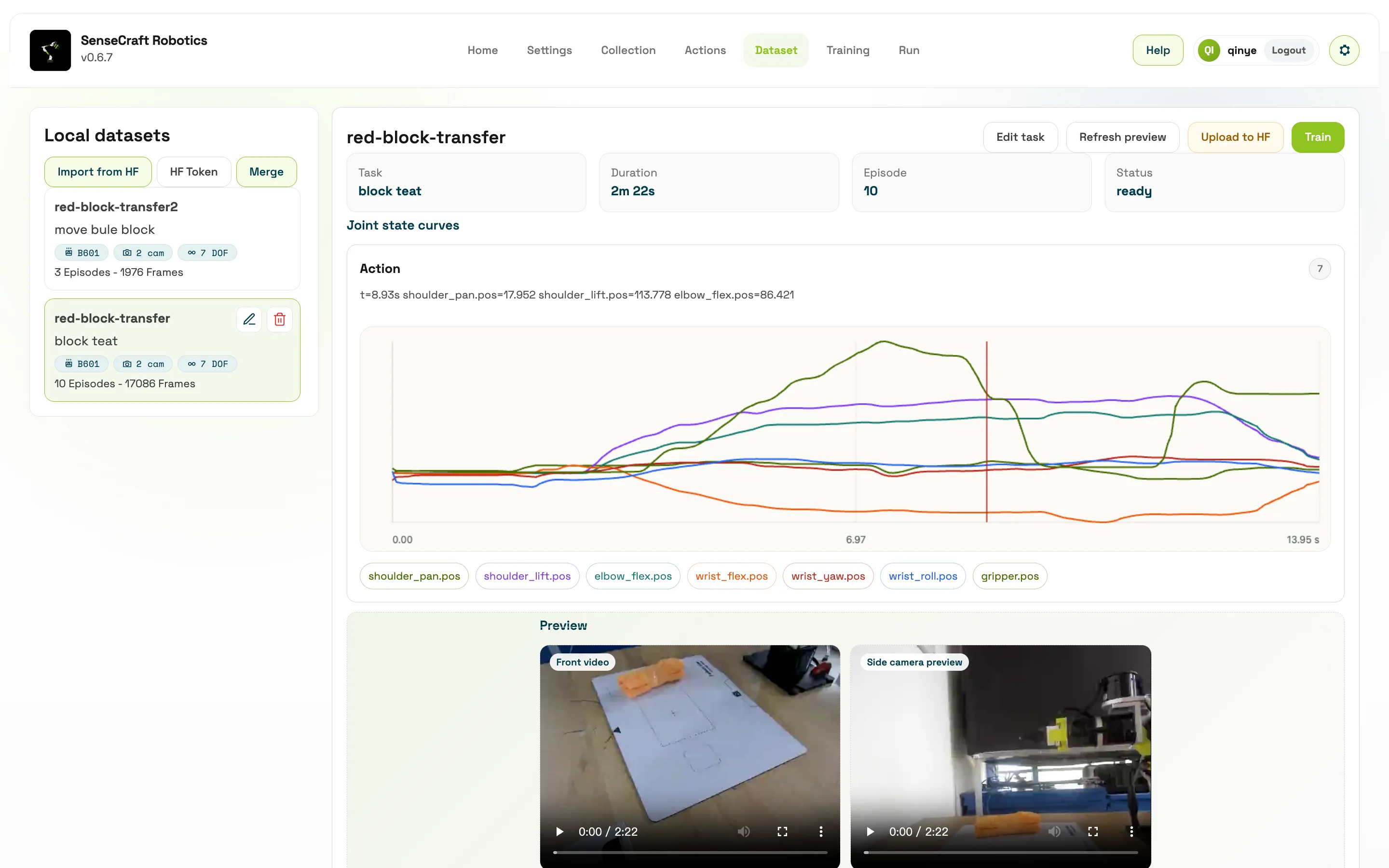Screen dimensions: 1389x868
Task: Toggle the shoulder_lift.pos curve
Action: (x=527, y=576)
